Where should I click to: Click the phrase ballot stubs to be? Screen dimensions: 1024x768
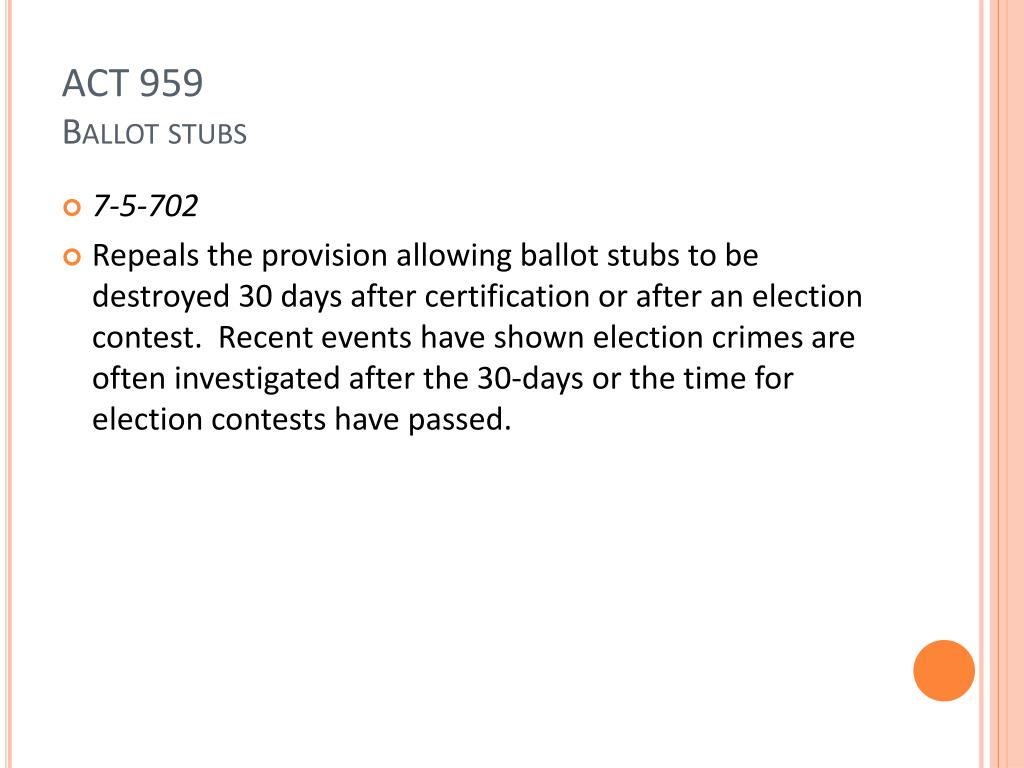tap(639, 255)
